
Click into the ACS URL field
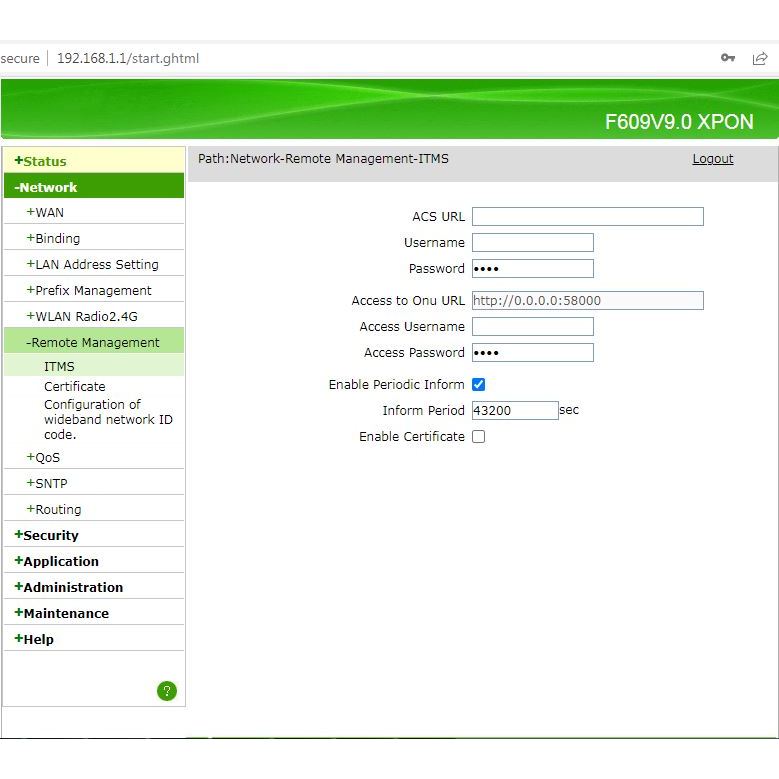[587, 217]
